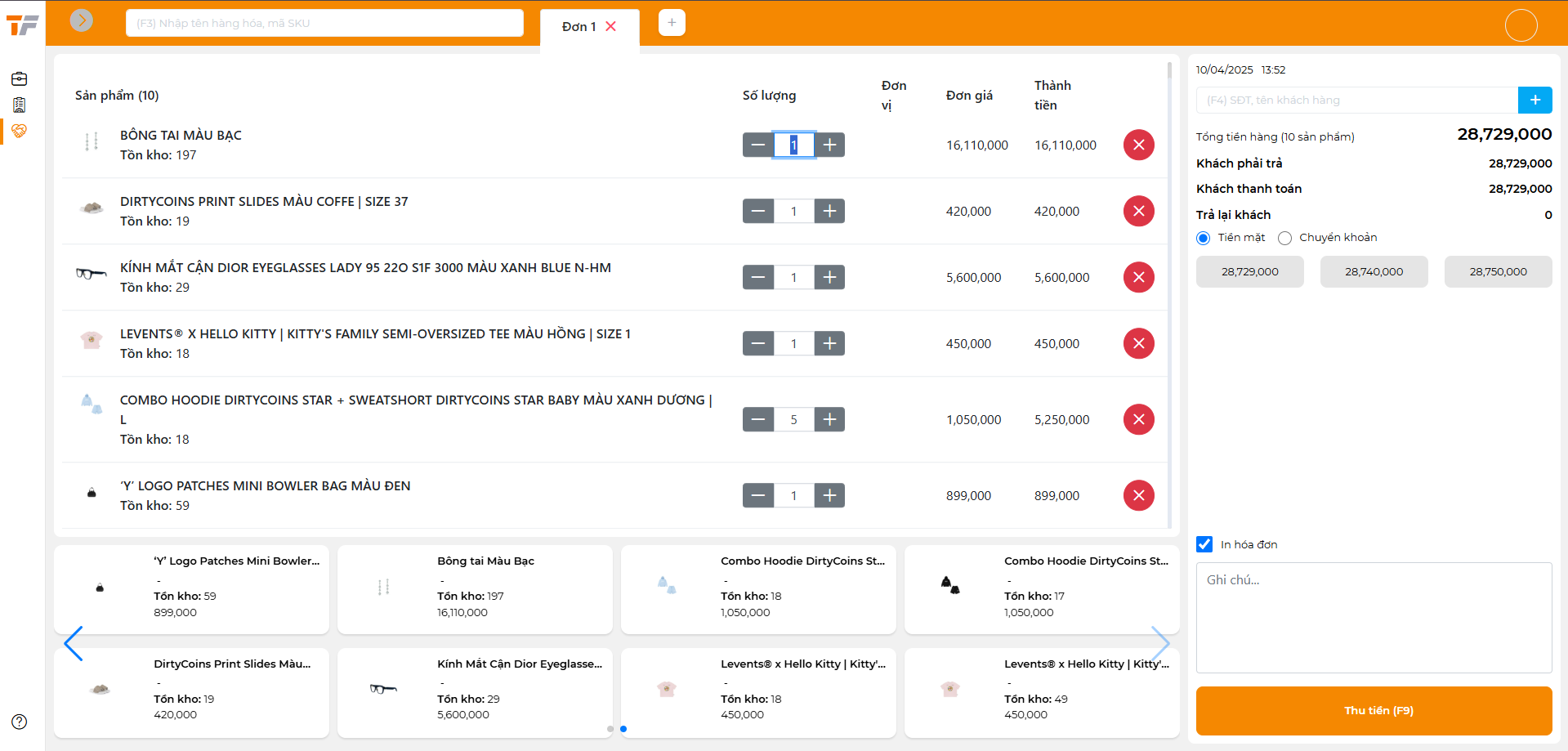Focus customer phone or name field
1568x751 pixels.
pos(1356,100)
